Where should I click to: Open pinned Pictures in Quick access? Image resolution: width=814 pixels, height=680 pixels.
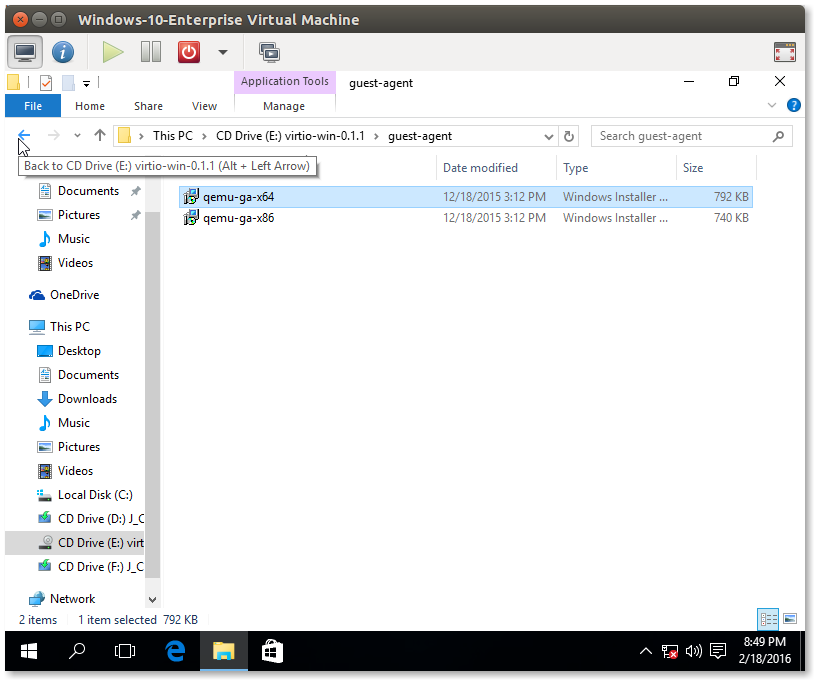pyautogui.click(x=78, y=215)
